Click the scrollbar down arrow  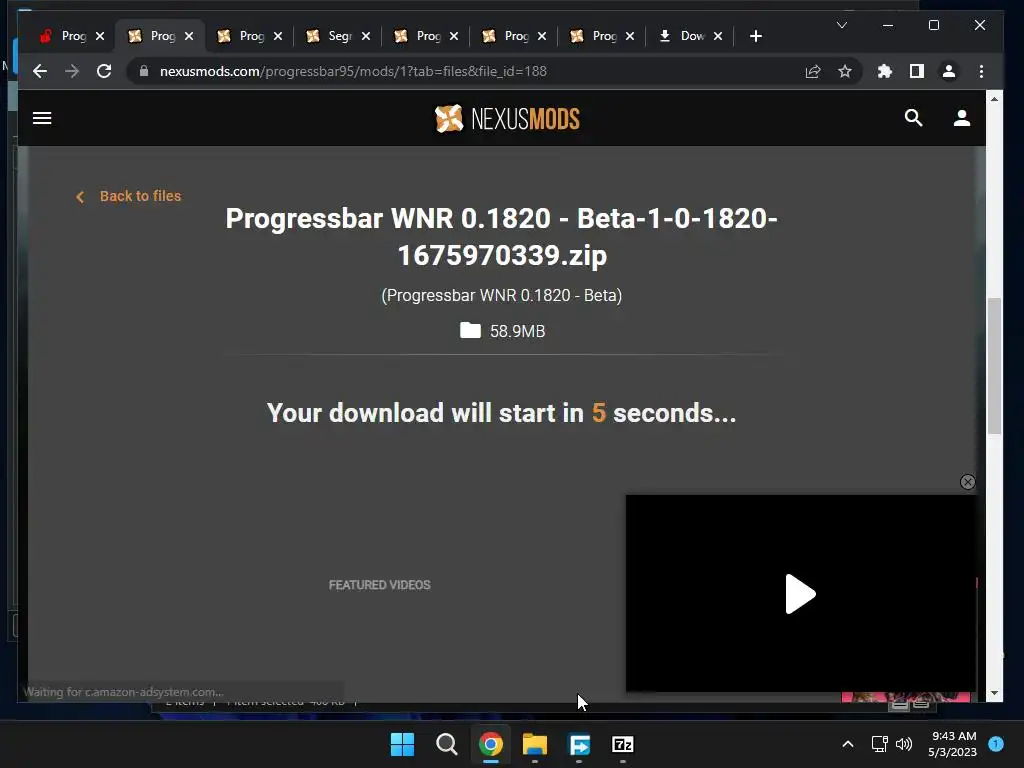pos(994,693)
